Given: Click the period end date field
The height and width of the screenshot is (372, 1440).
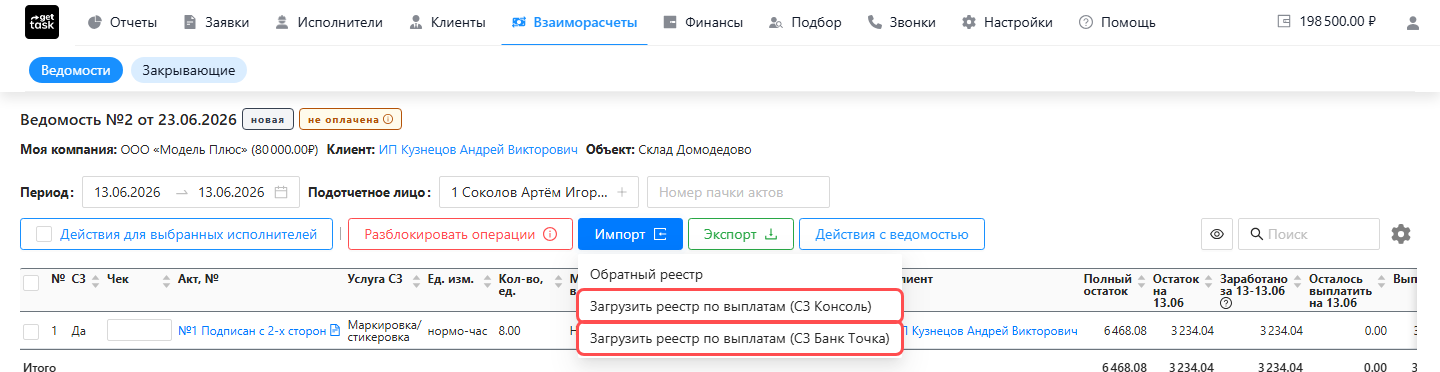Looking at the screenshot, I should [231, 192].
